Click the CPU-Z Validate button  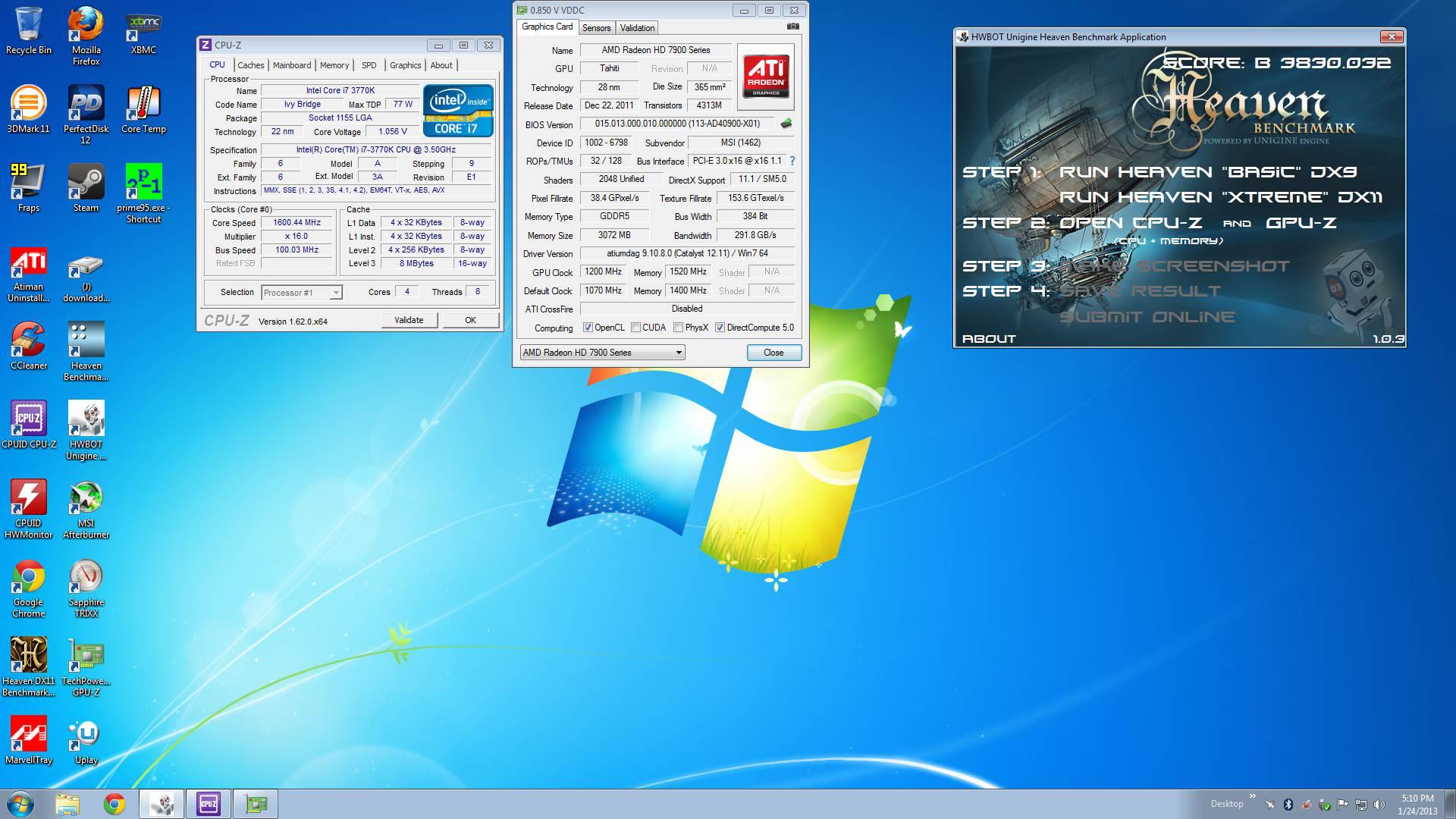[409, 320]
